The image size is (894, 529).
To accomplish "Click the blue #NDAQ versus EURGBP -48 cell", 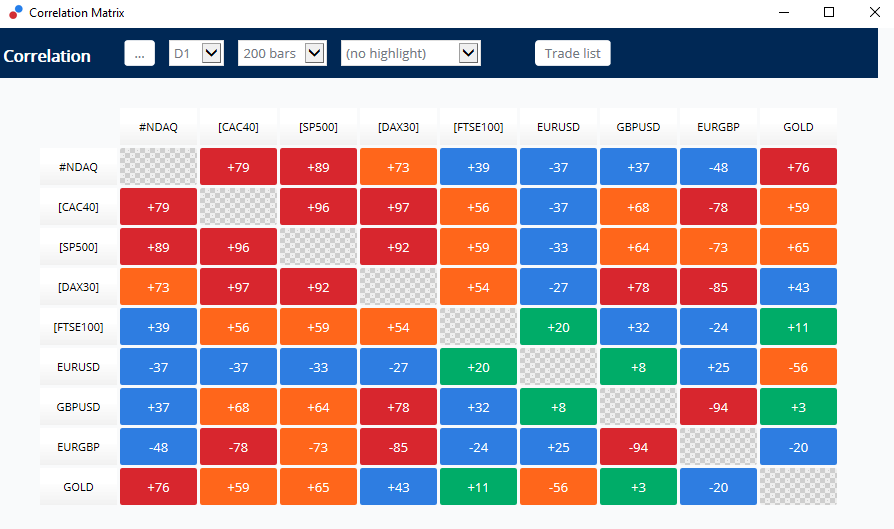I will (x=718, y=167).
